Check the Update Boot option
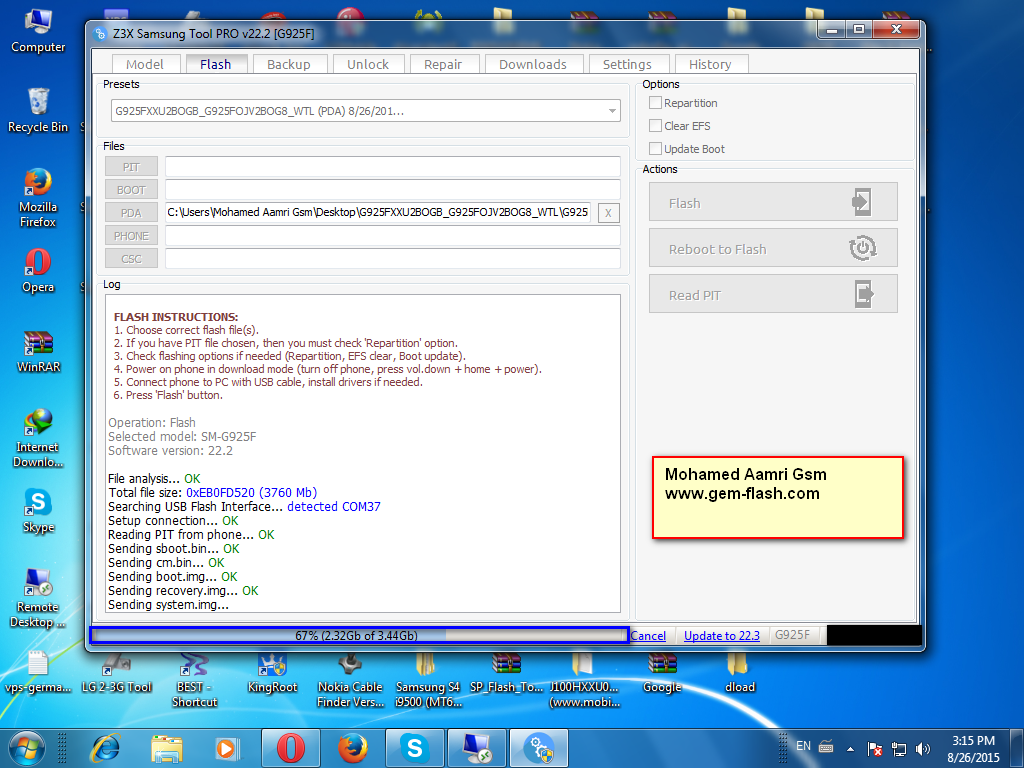The width and height of the screenshot is (1024, 768). [687, 149]
